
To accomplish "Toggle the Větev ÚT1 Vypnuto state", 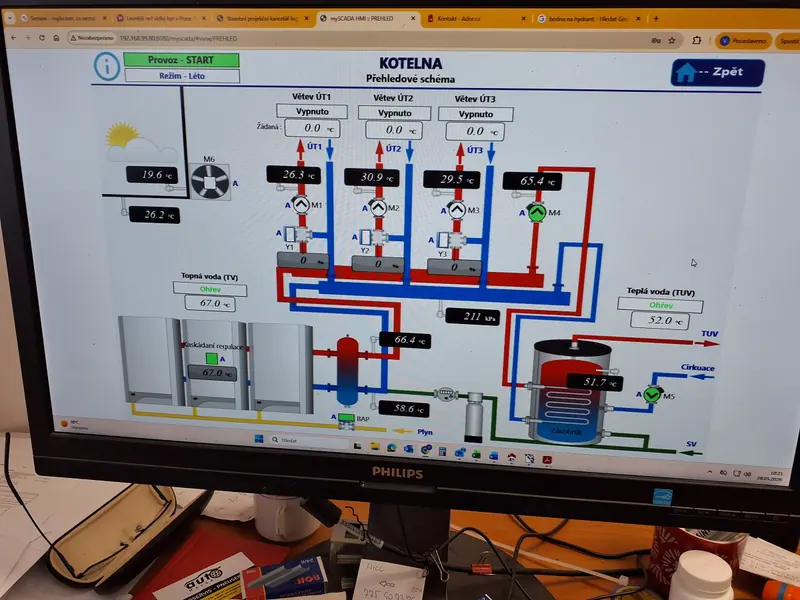I will click(x=312, y=111).
